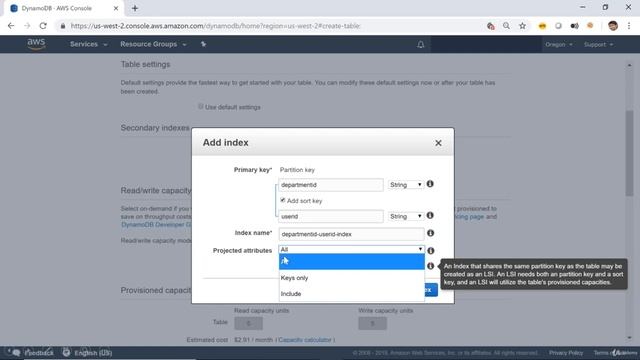Open the notifications bell icon
The height and width of the screenshot is (360, 640).
(420, 44)
